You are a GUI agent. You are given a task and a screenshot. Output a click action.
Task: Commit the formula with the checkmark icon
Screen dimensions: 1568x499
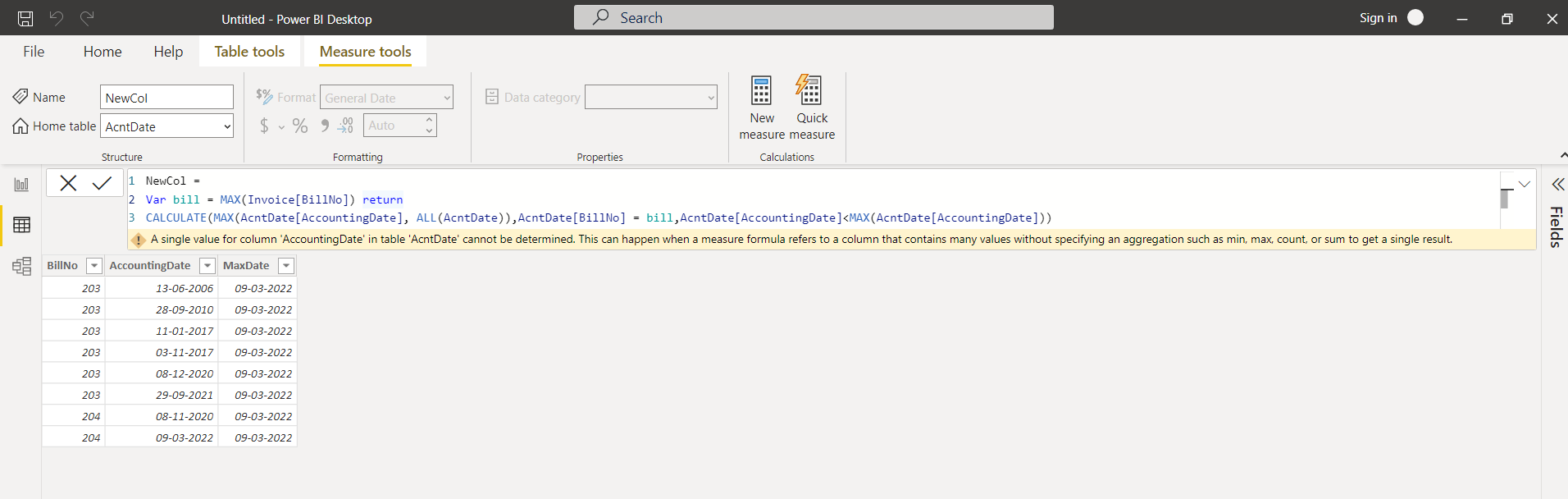coord(102,183)
